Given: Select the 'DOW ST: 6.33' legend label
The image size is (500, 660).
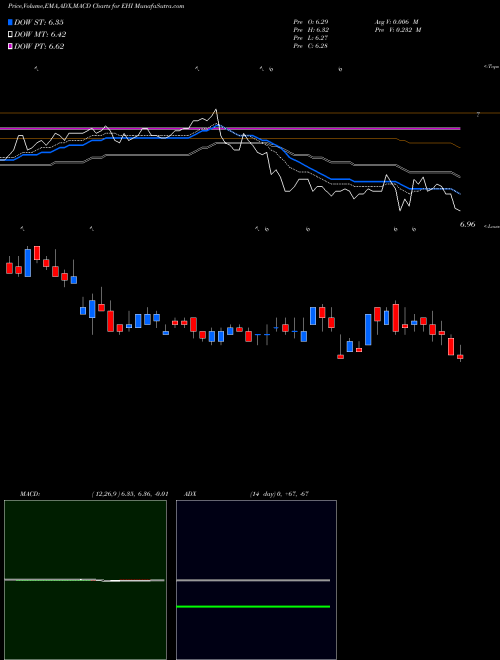Looking at the screenshot, I should click(x=39, y=22).
